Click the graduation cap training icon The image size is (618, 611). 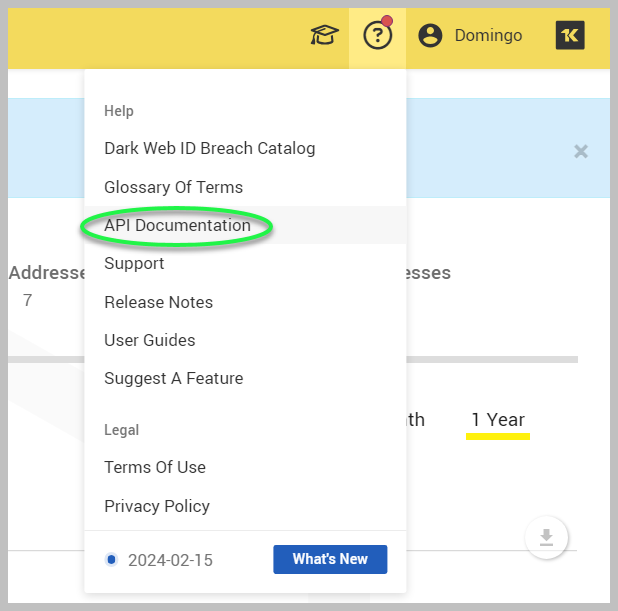point(324,36)
